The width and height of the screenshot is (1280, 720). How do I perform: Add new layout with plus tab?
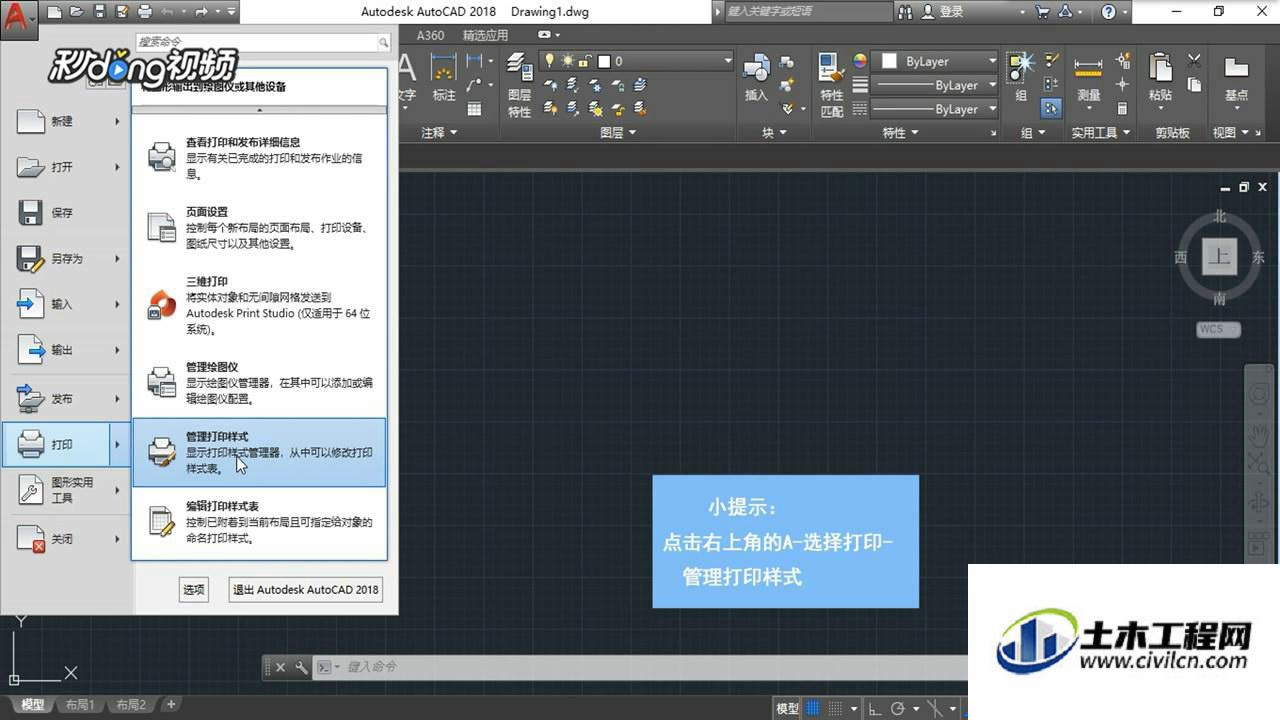coord(171,705)
